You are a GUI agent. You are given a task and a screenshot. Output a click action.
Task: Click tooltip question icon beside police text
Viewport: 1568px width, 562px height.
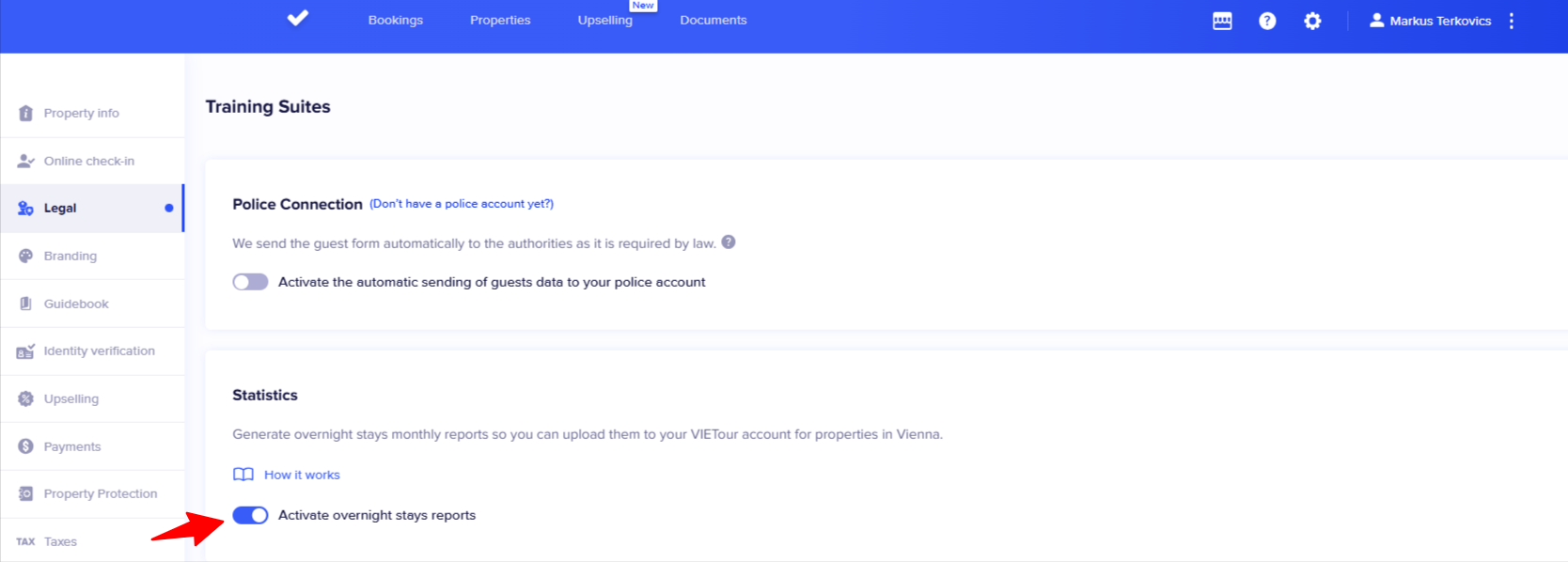coord(729,242)
